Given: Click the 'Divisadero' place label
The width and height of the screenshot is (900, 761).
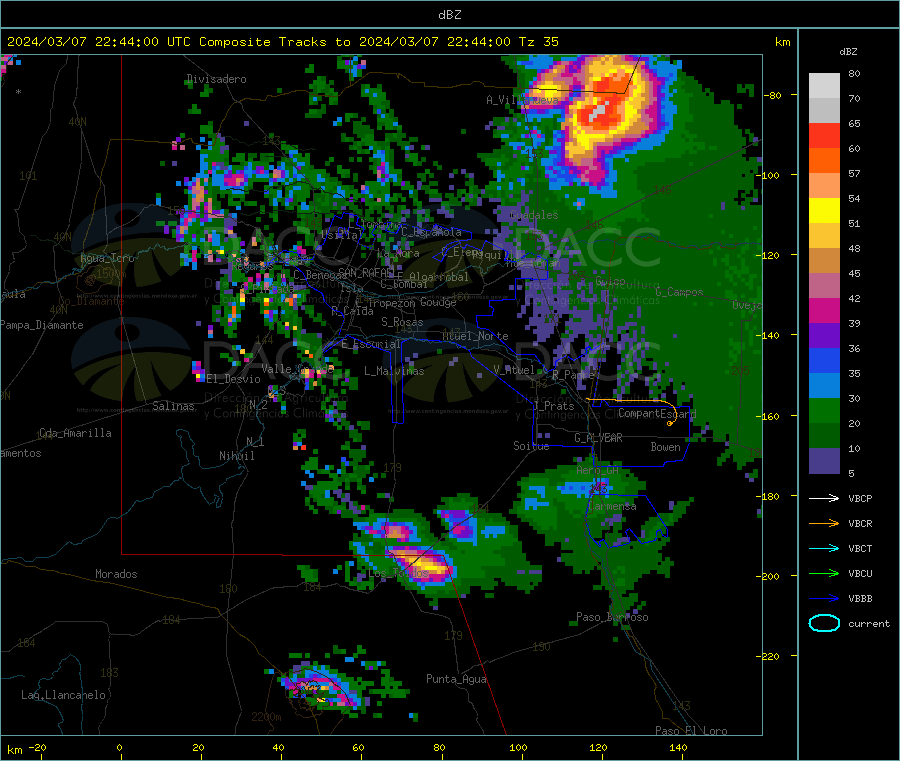Looking at the screenshot, I should [216, 79].
